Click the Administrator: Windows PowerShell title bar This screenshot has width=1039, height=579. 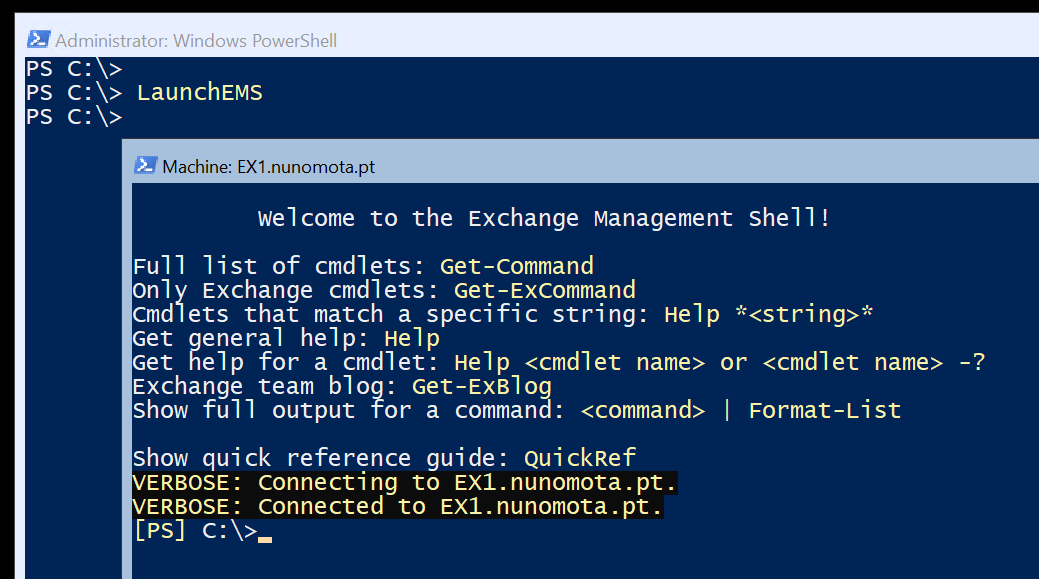[196, 41]
